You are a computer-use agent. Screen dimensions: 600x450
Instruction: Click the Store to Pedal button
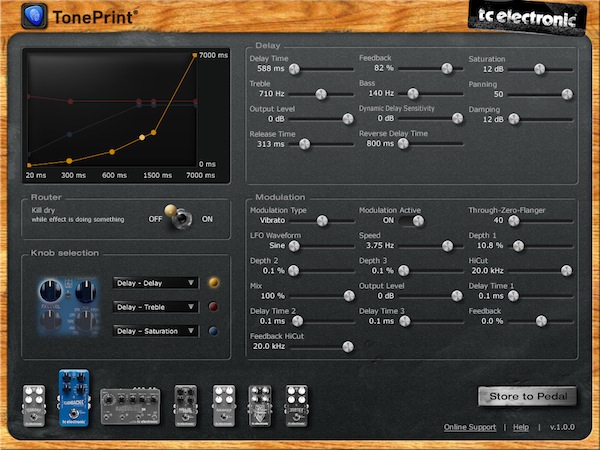[x=528, y=396]
